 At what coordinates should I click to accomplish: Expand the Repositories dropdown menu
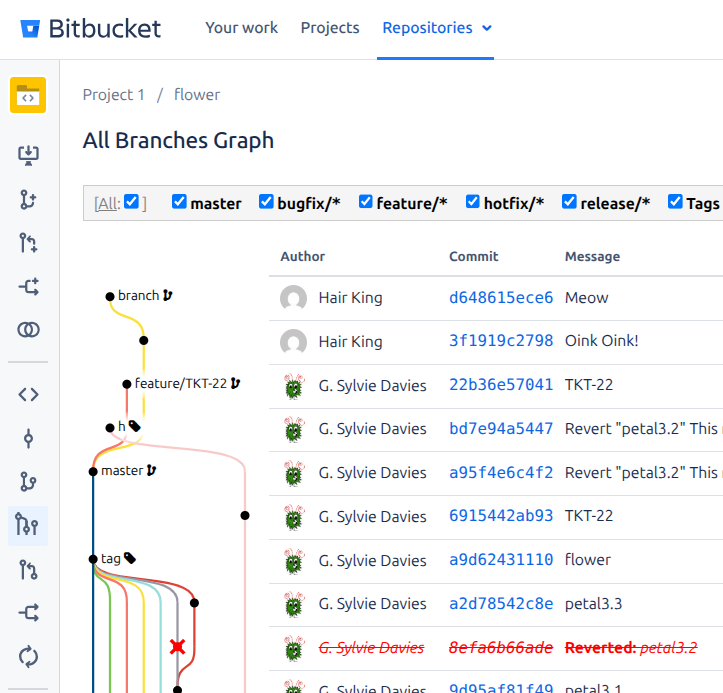(437, 28)
